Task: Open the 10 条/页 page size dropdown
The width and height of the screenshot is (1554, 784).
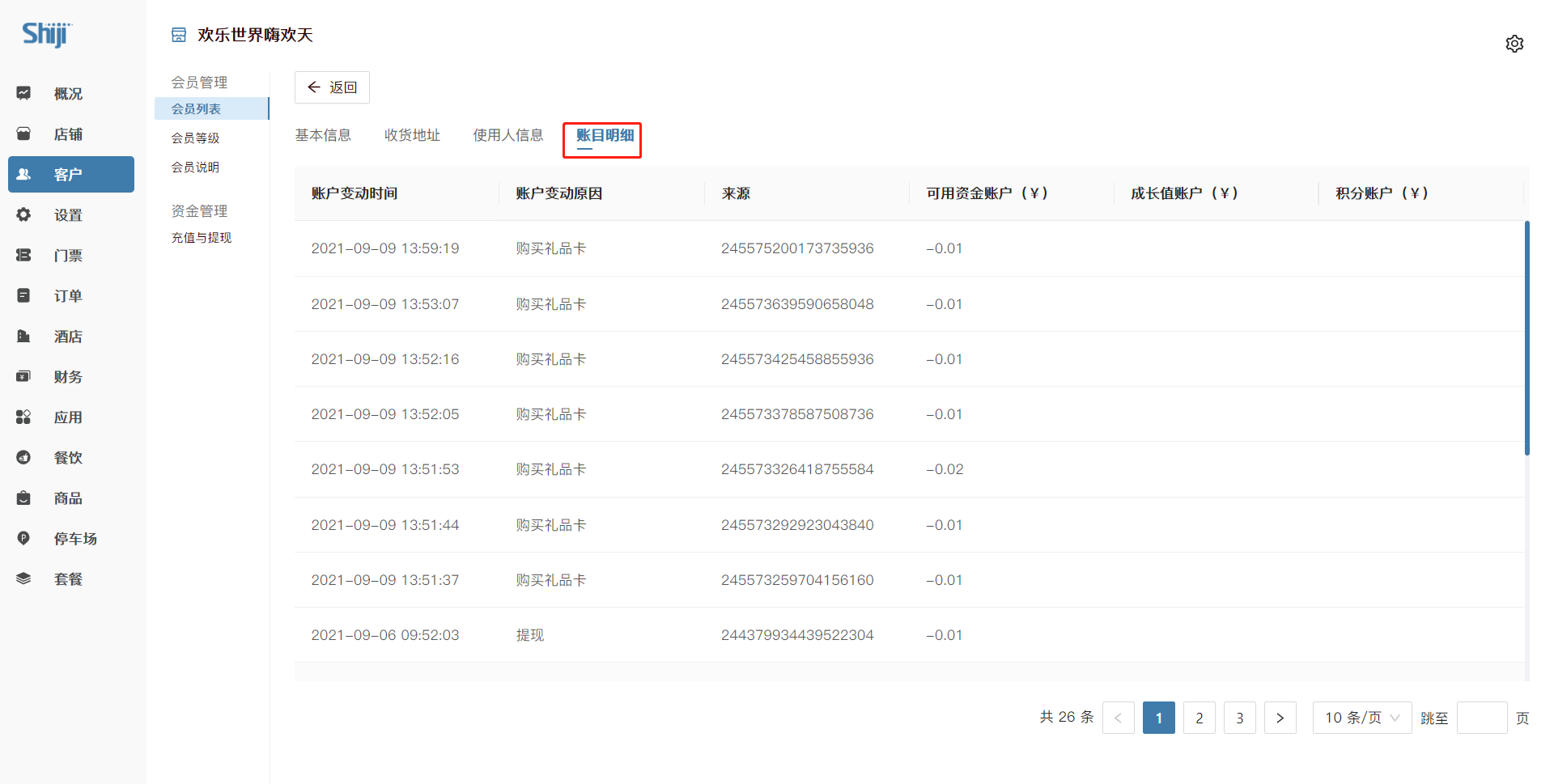Action: 1362,718
